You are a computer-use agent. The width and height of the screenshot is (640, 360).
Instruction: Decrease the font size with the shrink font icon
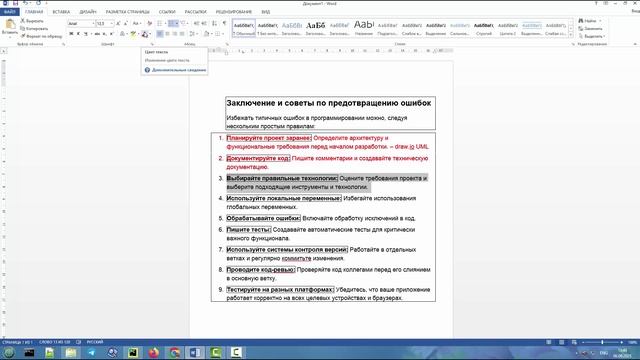(125, 23)
